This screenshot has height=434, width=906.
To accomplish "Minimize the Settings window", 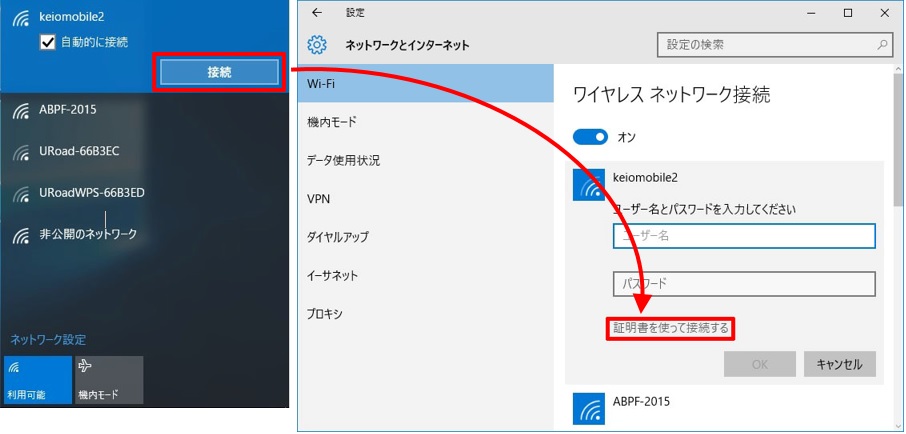I will (x=812, y=13).
